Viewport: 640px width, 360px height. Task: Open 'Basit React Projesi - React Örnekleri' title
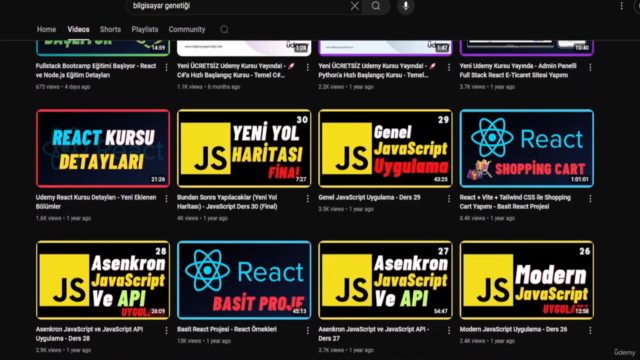227,329
